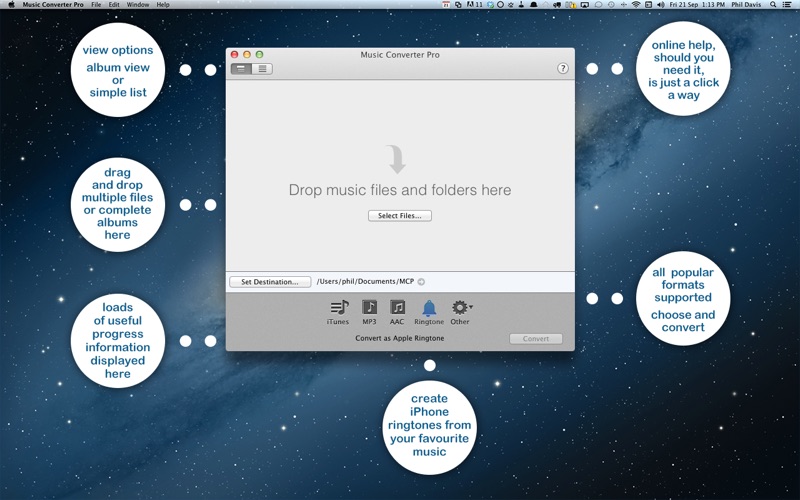Viewport: 800px width, 500px height.
Task: Switch to album view mode
Action: coord(241,69)
